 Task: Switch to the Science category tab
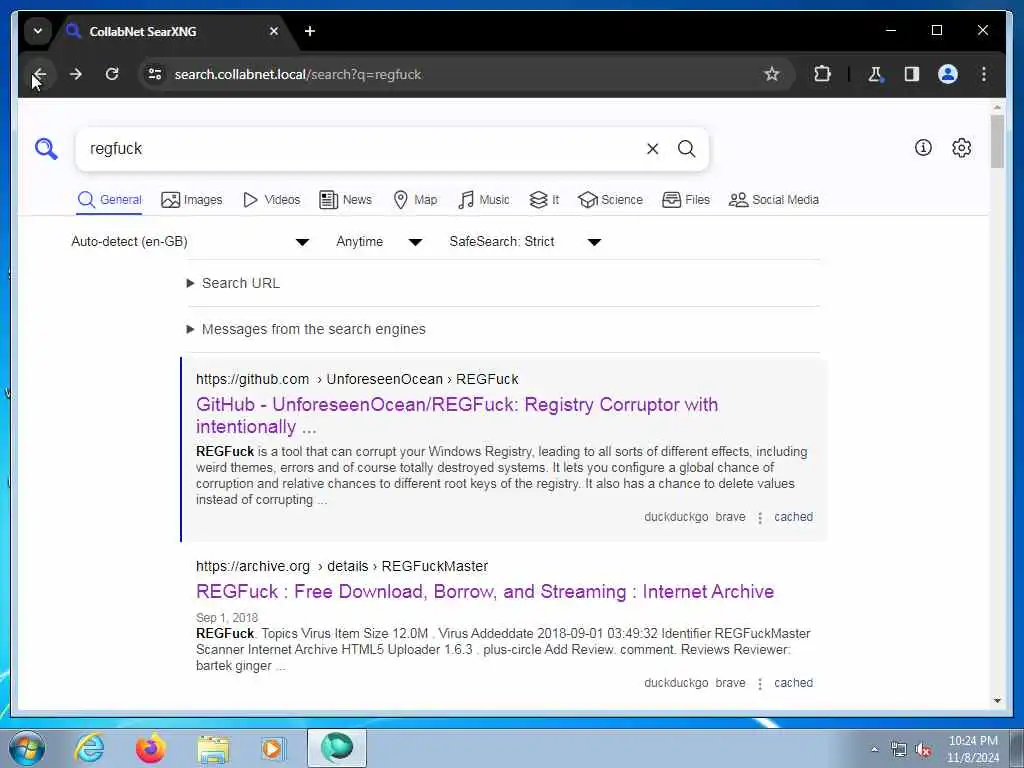tap(611, 200)
